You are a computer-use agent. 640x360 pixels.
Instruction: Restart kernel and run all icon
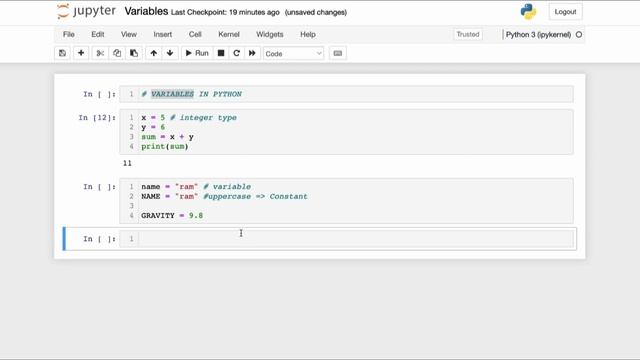[x=252, y=53]
